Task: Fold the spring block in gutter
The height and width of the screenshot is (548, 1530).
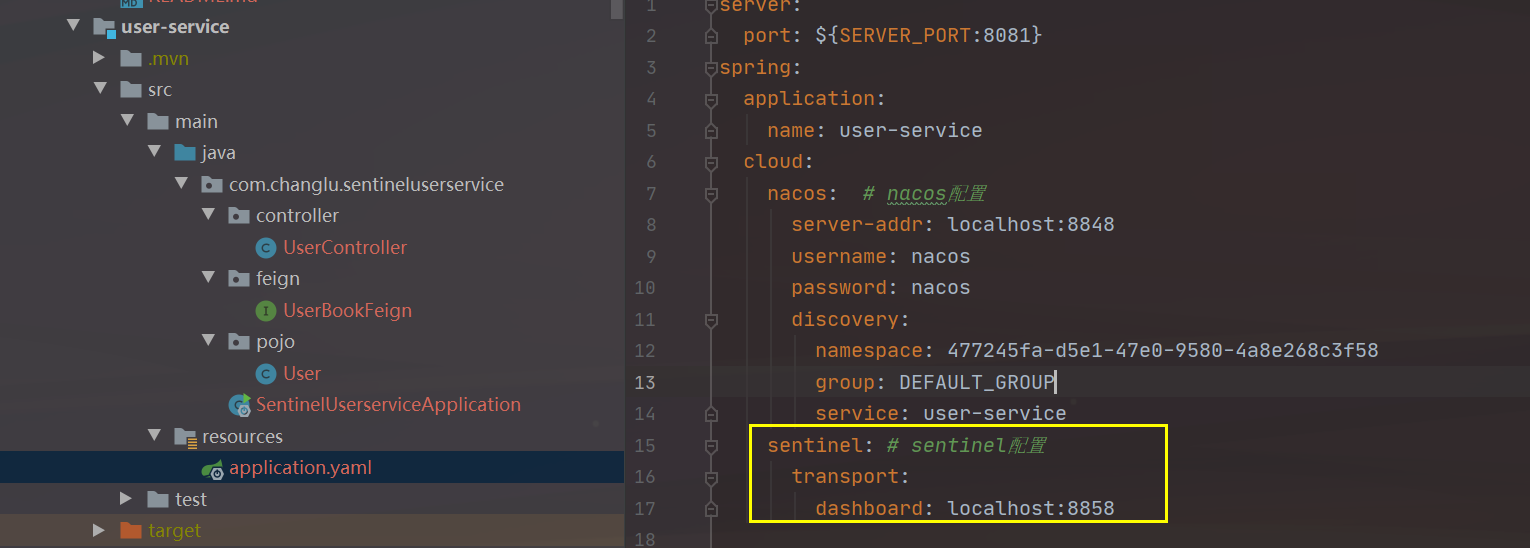Action: [x=711, y=68]
